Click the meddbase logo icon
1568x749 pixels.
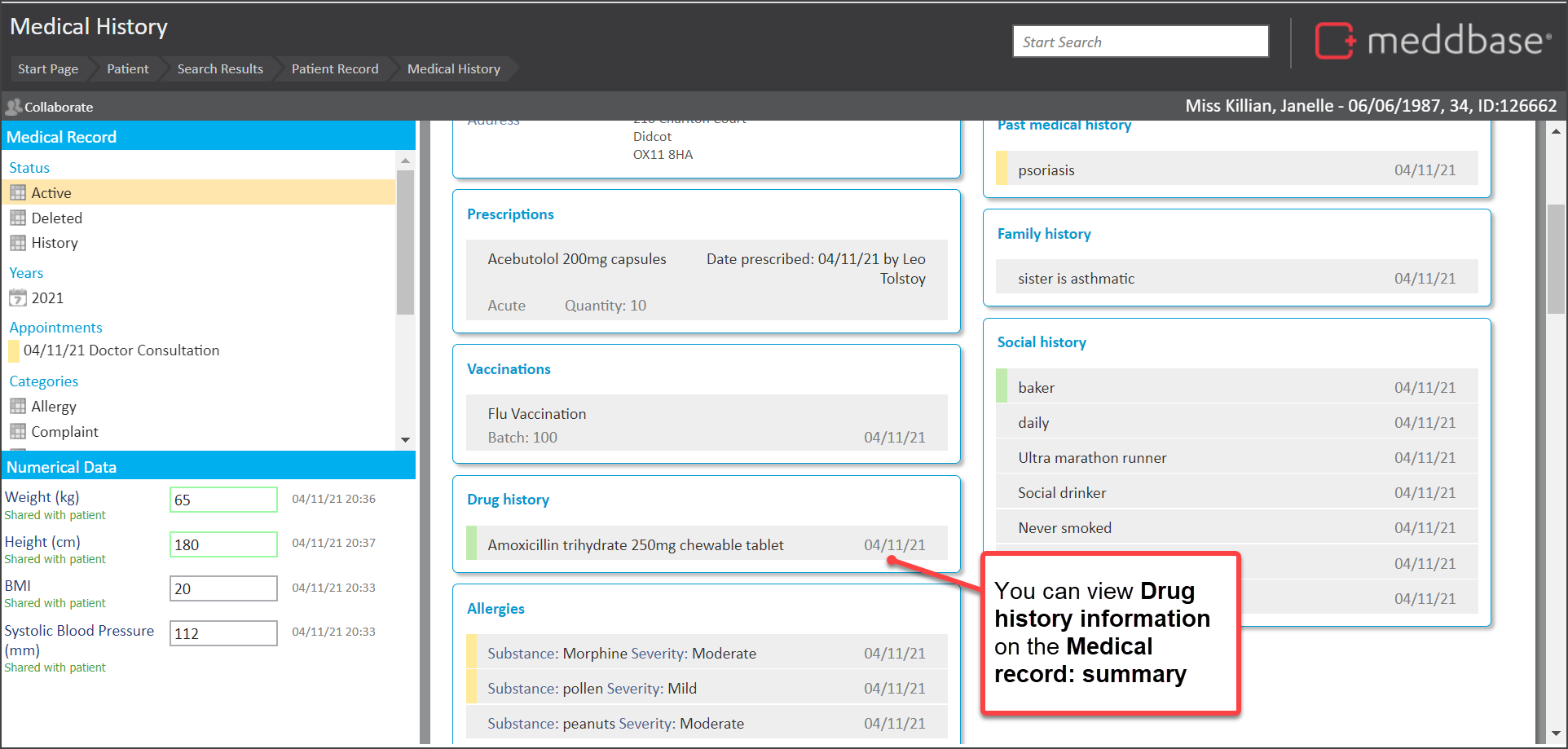pos(1335,41)
